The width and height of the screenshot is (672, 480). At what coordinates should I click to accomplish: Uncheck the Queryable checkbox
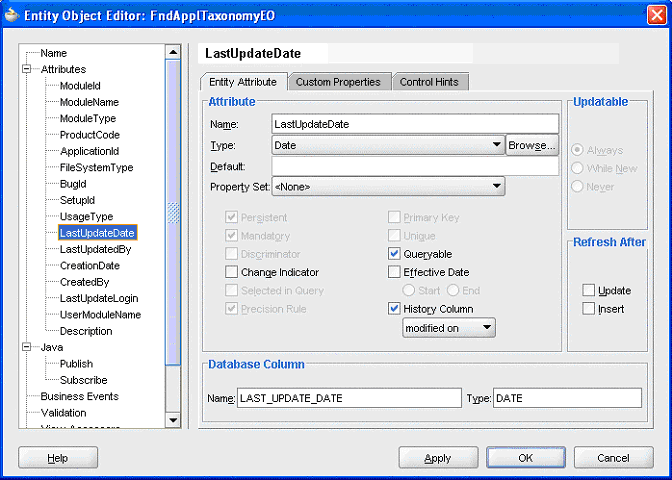coord(394,254)
